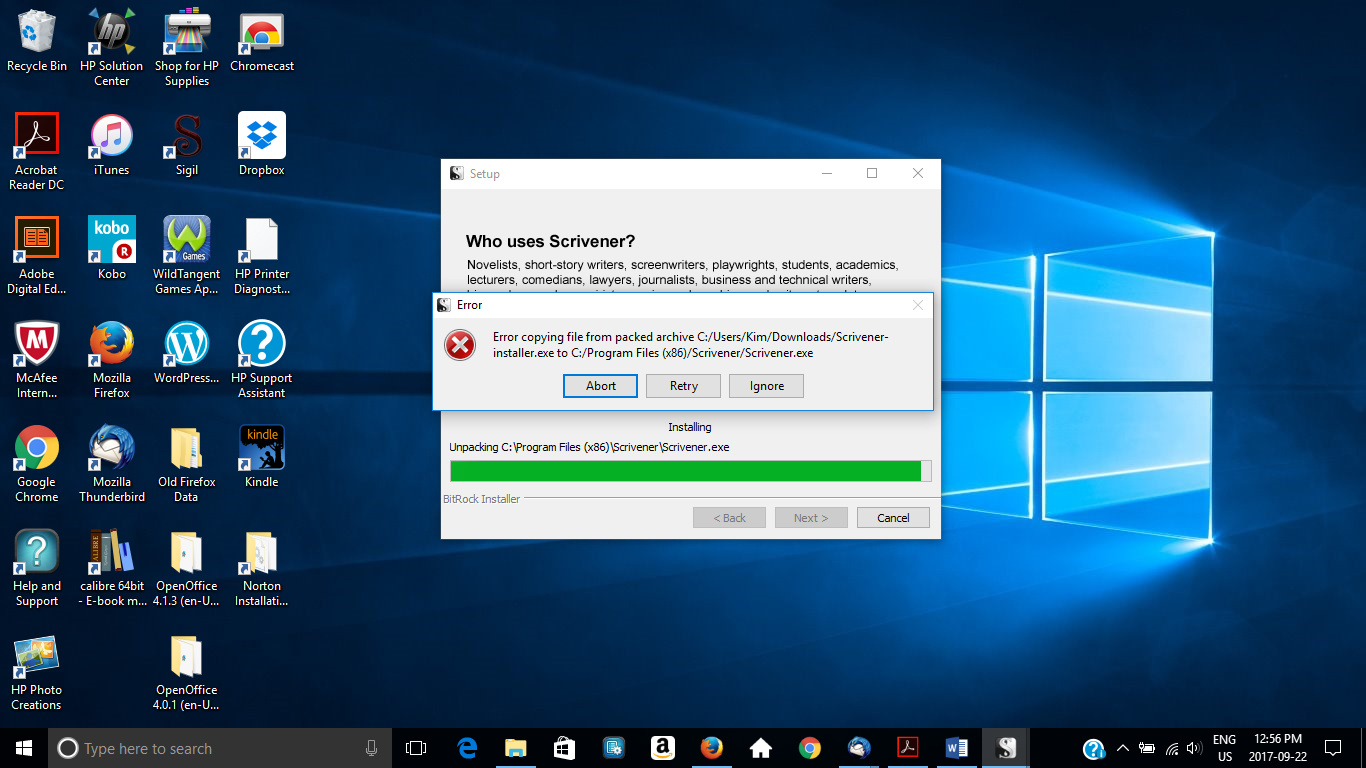Open Task View from the taskbar
1366x768 pixels.
416,748
